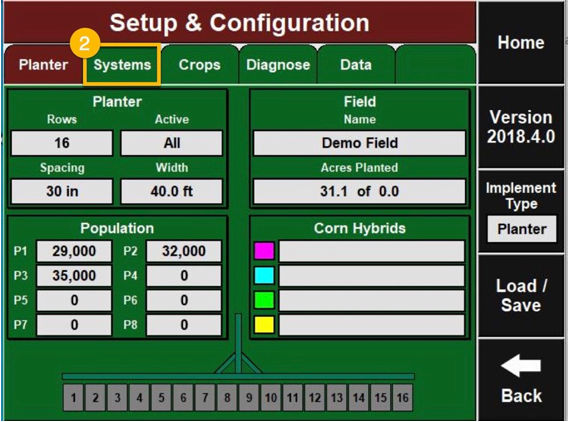Edit the green corn hybrid name field
This screenshot has width=568, height=422.
point(372,300)
